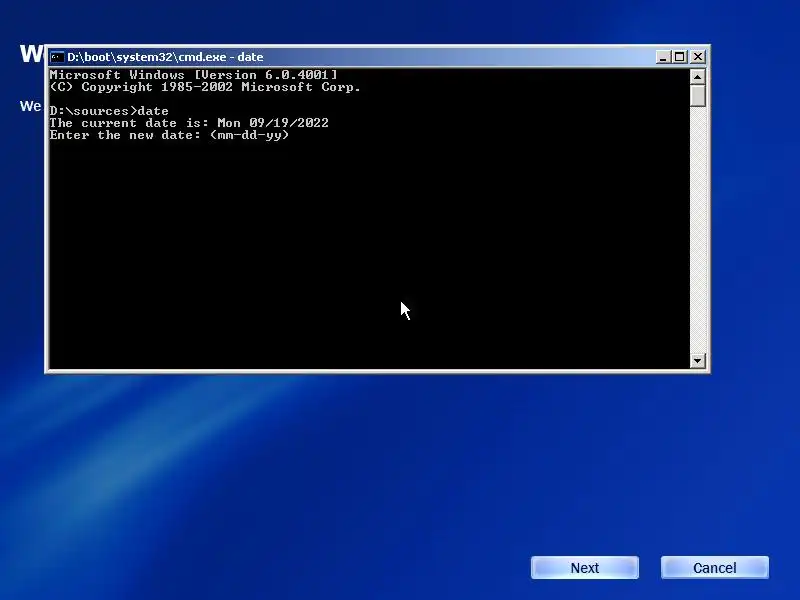This screenshot has height=600, width=800.
Task: Click 'The current date is: Mon 09/19/2022' line
Action: 189,123
